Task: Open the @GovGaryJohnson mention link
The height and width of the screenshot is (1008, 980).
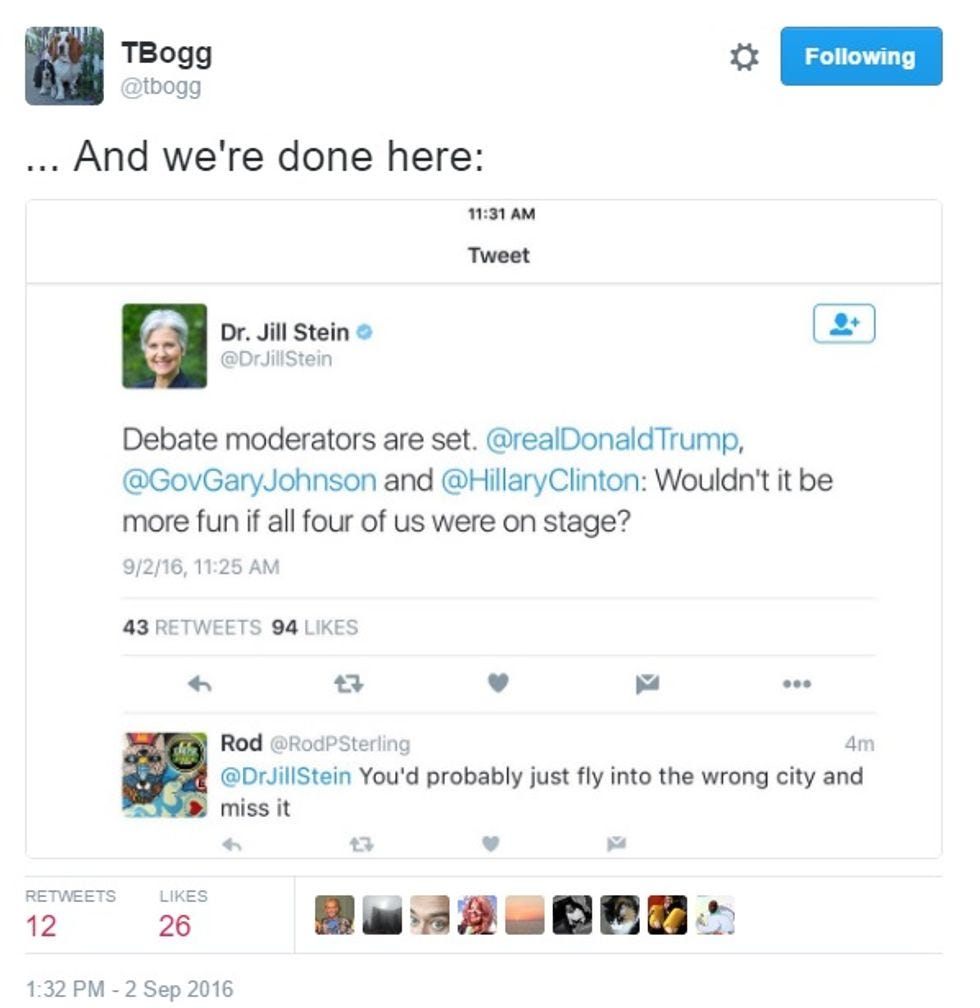Action: click(250, 481)
